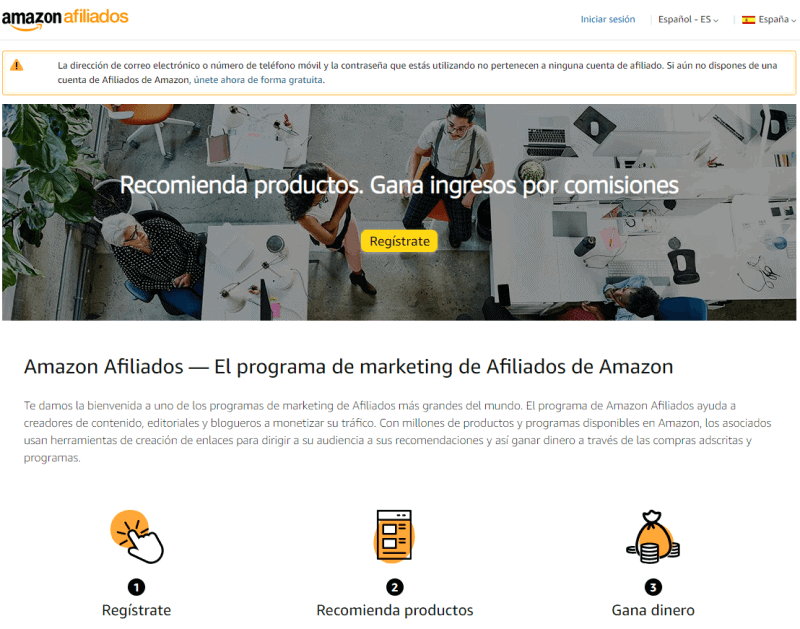Screen dimensions: 800x629
Task: Click the chevron next to Español - ES
Action: pos(716,20)
